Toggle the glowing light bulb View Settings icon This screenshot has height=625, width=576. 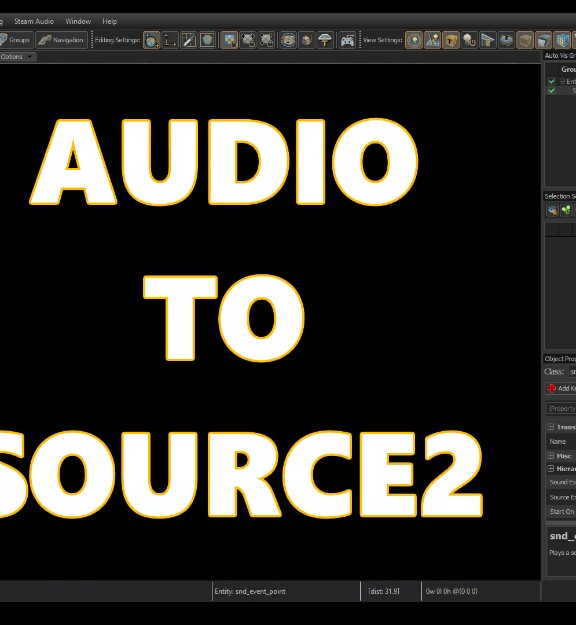415,40
